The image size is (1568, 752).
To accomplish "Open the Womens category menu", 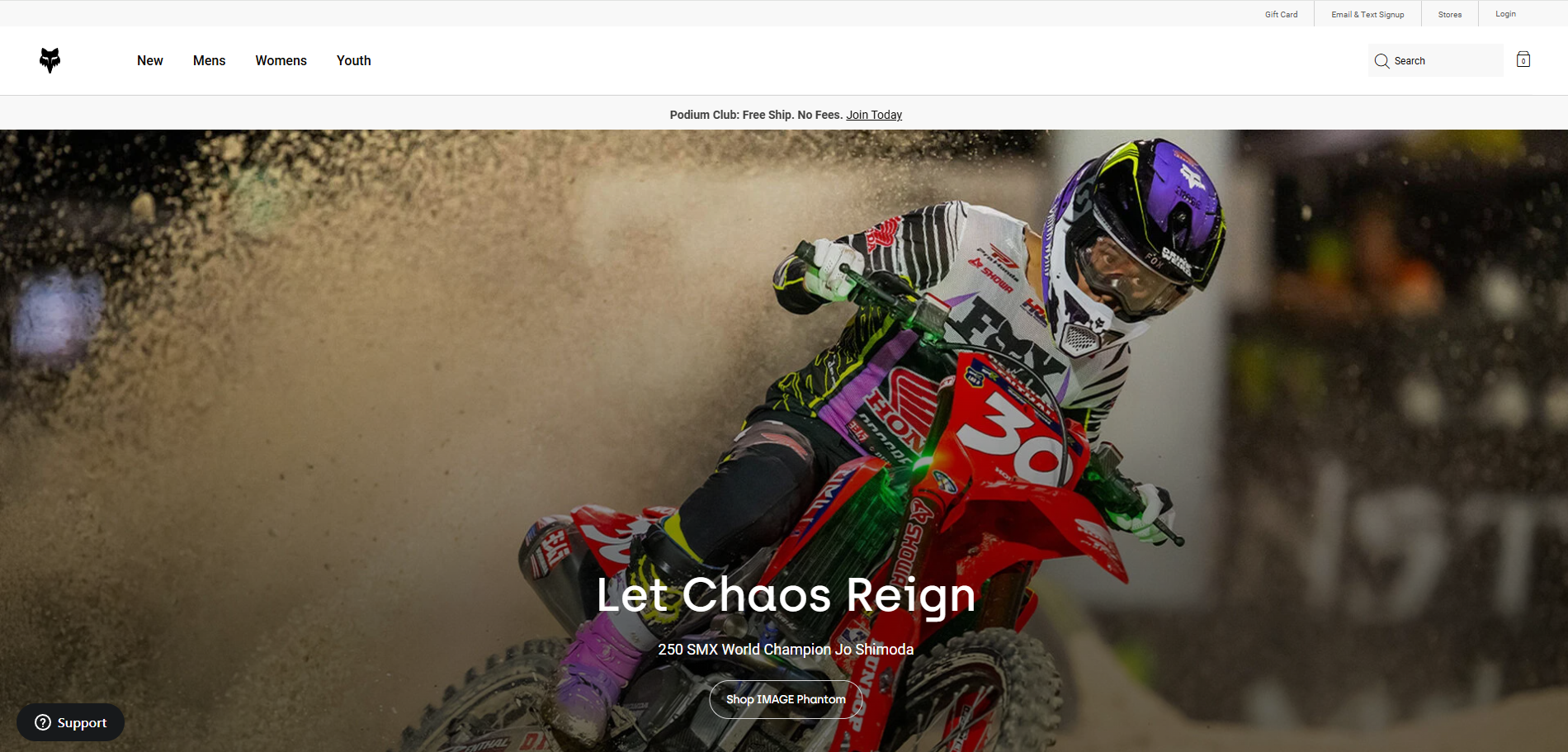I will click(x=281, y=60).
